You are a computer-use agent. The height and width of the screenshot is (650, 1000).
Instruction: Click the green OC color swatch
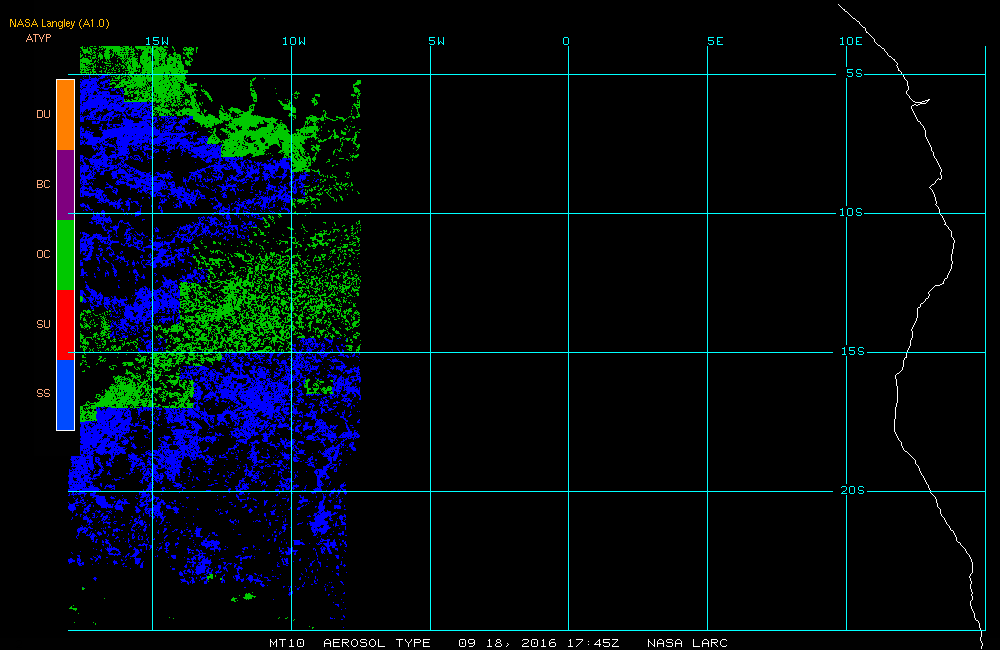(x=66, y=255)
